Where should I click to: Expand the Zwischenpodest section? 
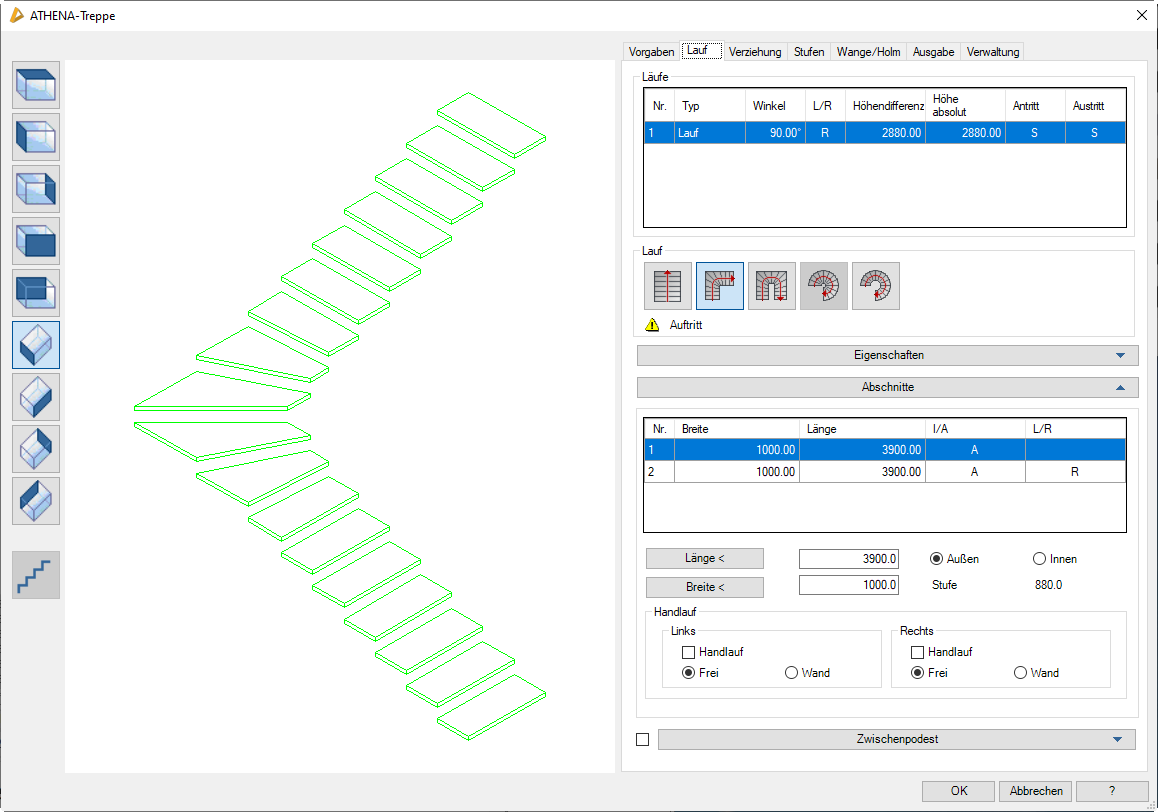896,740
